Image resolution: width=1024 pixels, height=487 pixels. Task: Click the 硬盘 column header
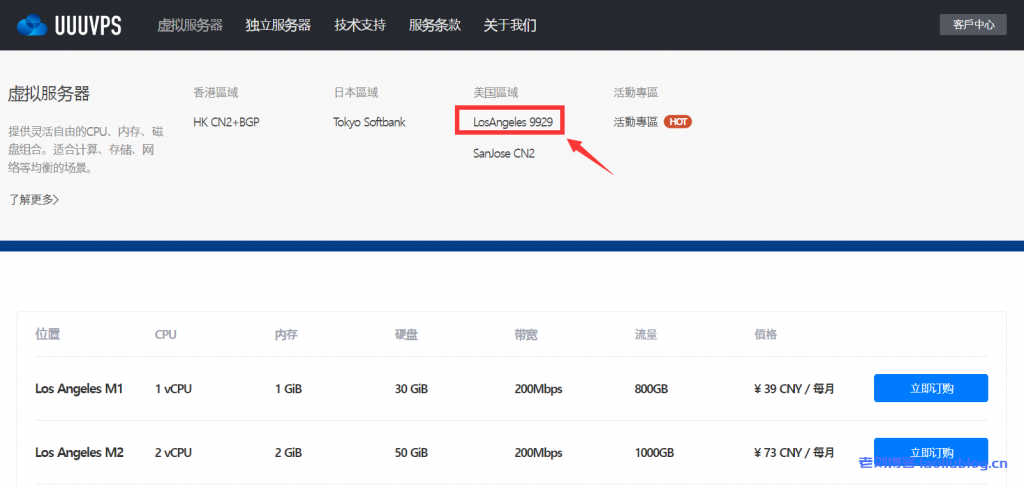point(406,334)
